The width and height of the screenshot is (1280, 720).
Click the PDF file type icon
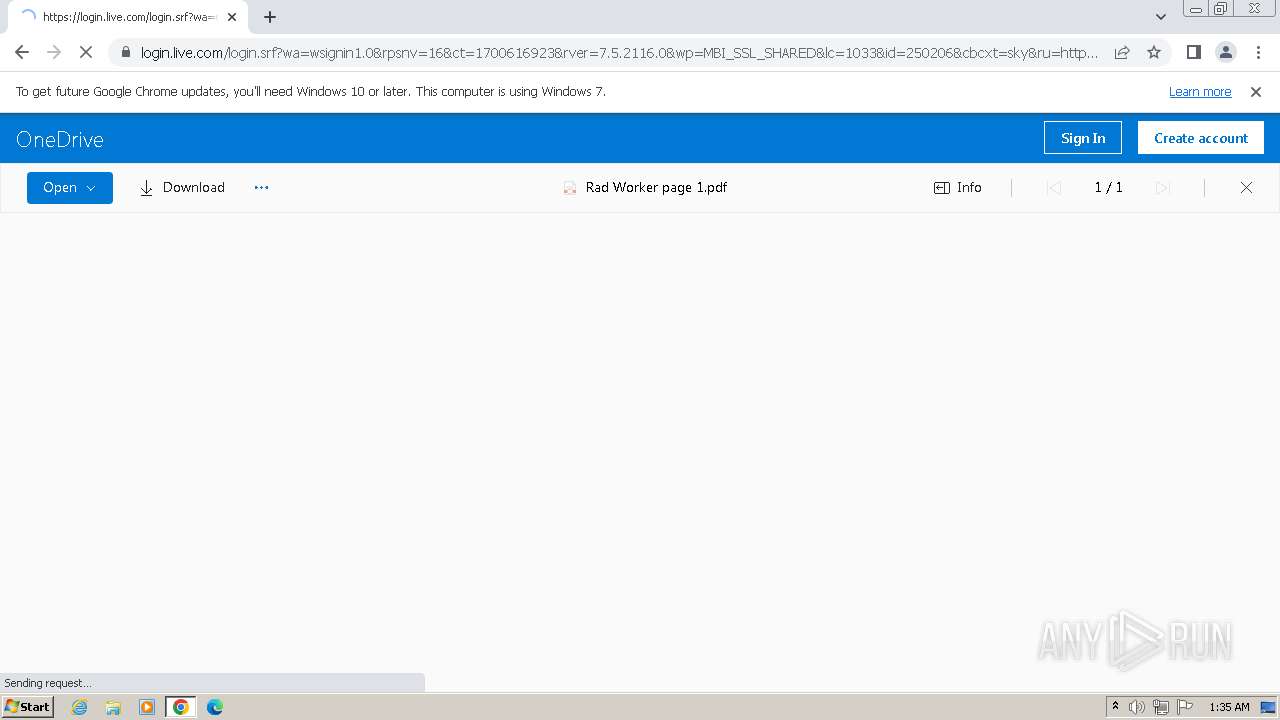tap(570, 188)
